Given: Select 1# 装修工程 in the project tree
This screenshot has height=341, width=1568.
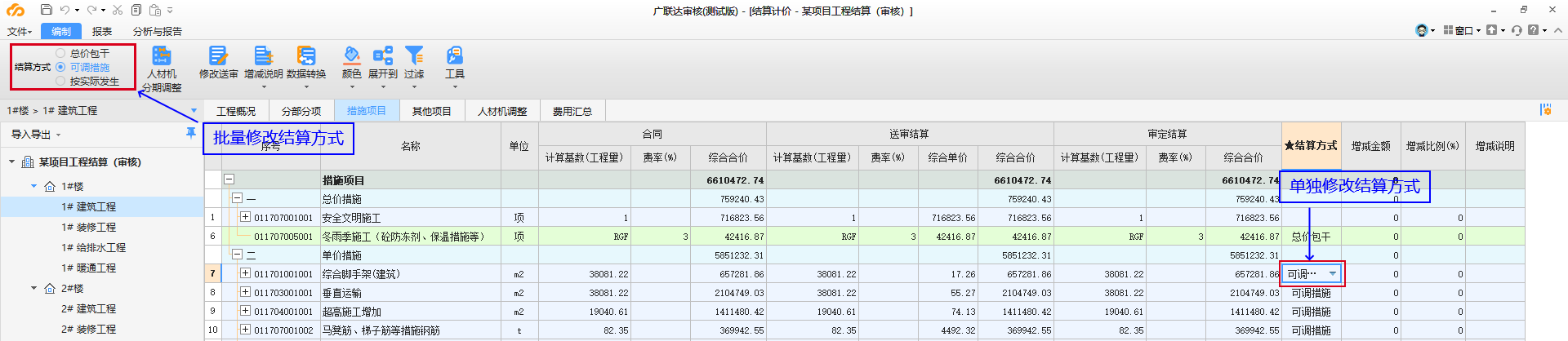Looking at the screenshot, I should point(88,228).
